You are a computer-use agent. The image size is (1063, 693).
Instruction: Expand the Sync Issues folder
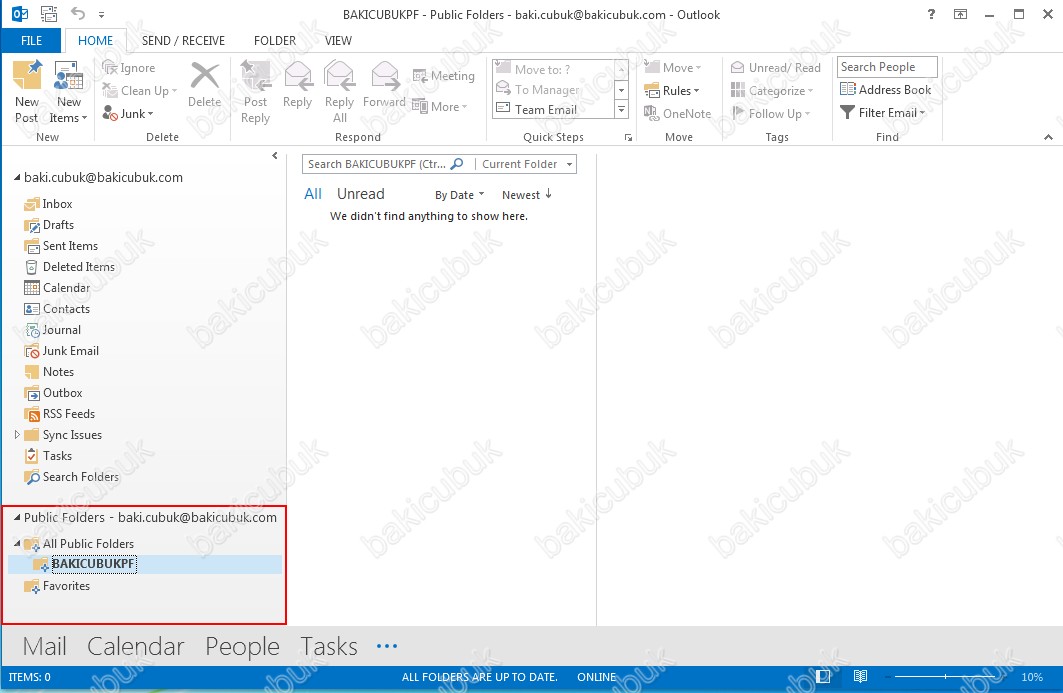(x=17, y=435)
